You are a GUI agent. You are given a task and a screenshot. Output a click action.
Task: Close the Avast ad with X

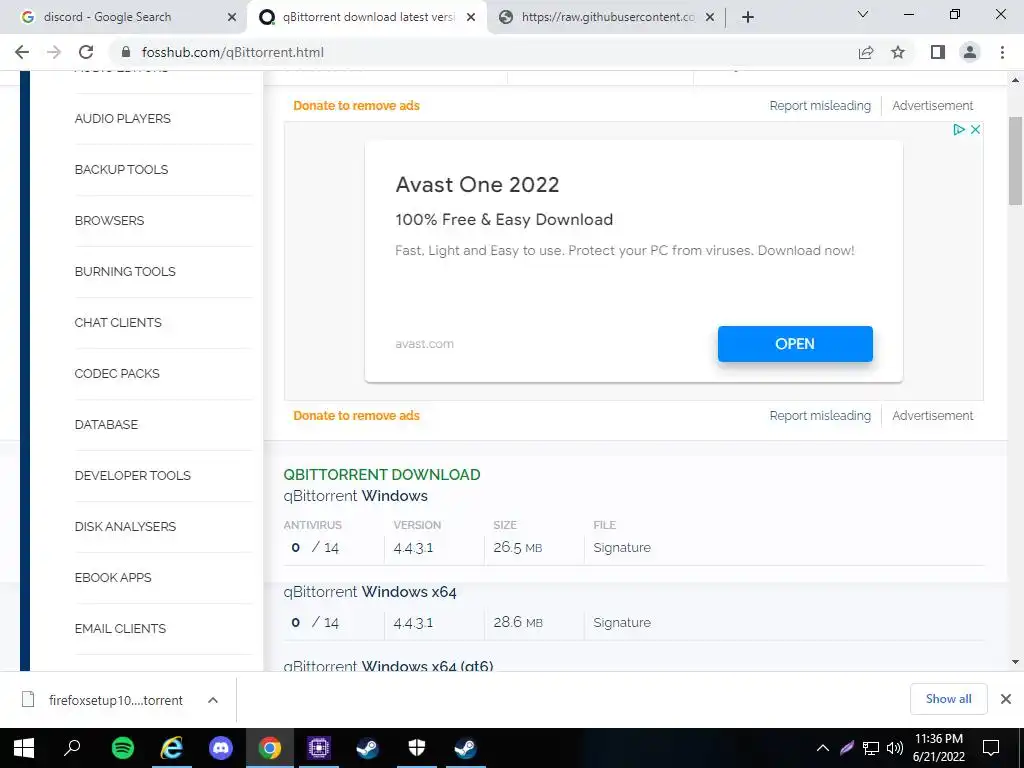(x=975, y=129)
